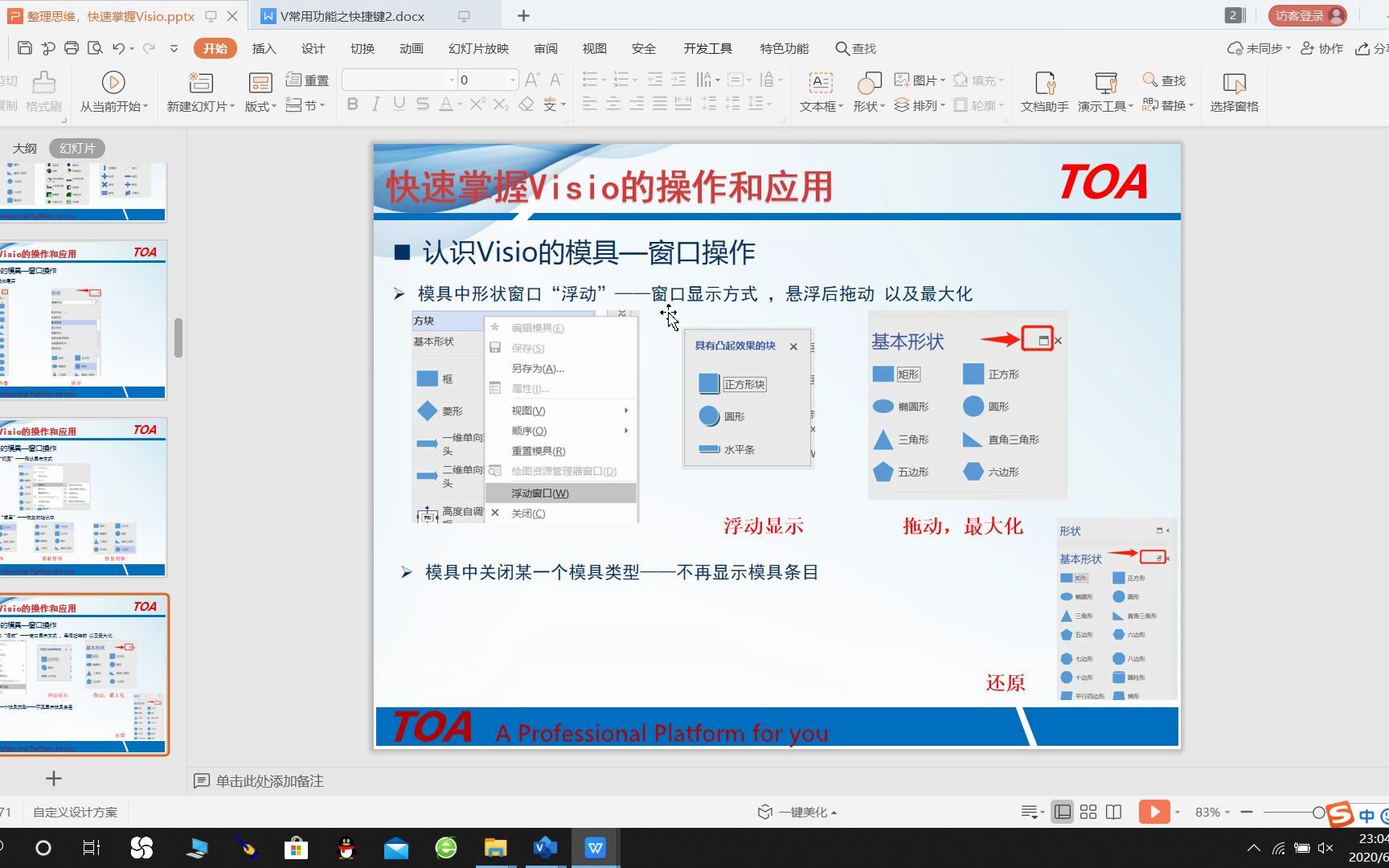Open the Review (审阅) tab
This screenshot has width=1389, height=868.
(x=545, y=48)
